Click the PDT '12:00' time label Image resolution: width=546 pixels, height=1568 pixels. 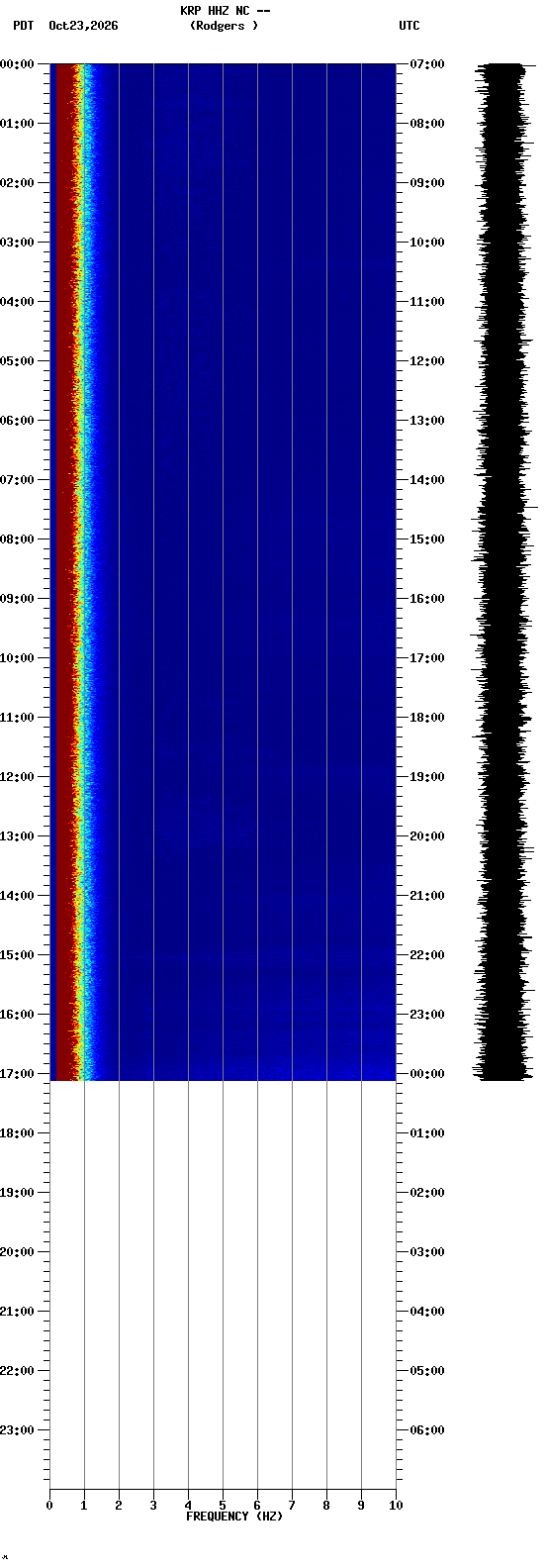pos(17,777)
